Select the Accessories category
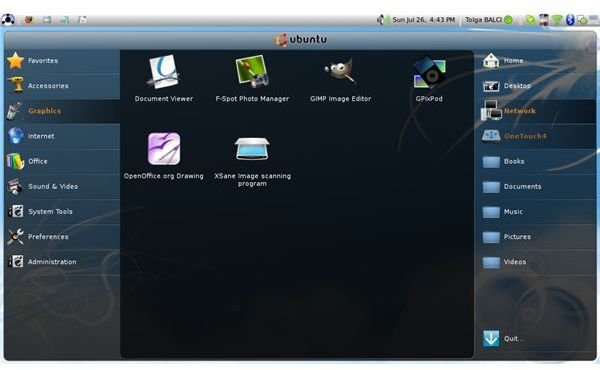This screenshot has width=600, height=370. [62, 86]
